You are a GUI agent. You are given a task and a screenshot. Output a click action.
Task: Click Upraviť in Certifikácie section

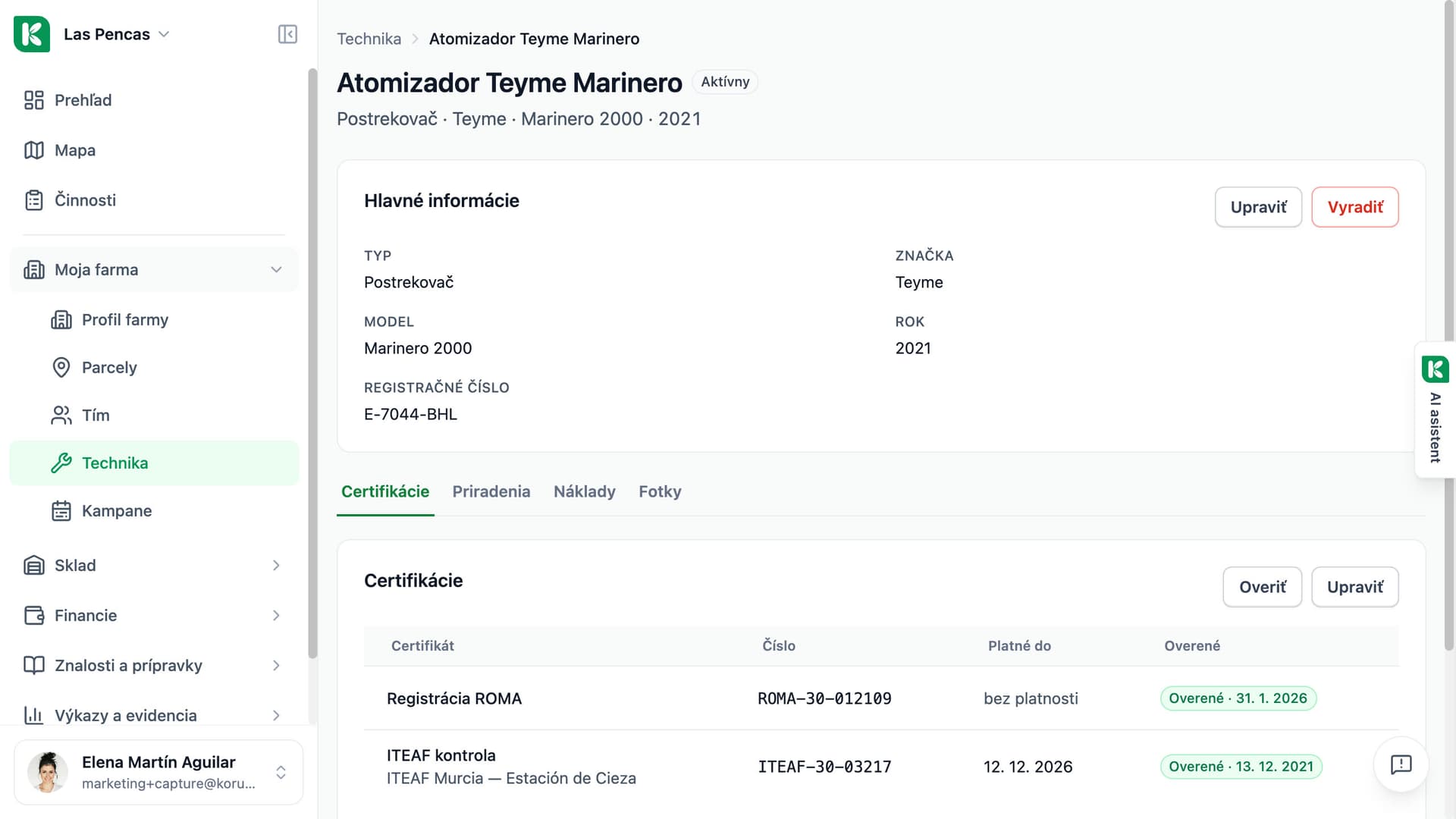(x=1355, y=587)
